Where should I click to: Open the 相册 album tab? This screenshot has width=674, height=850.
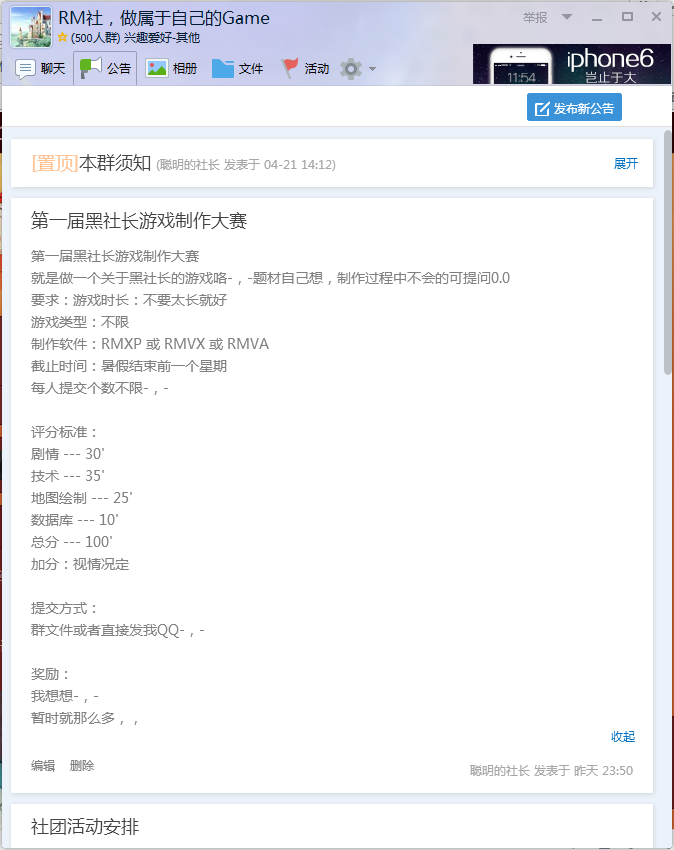click(171, 68)
